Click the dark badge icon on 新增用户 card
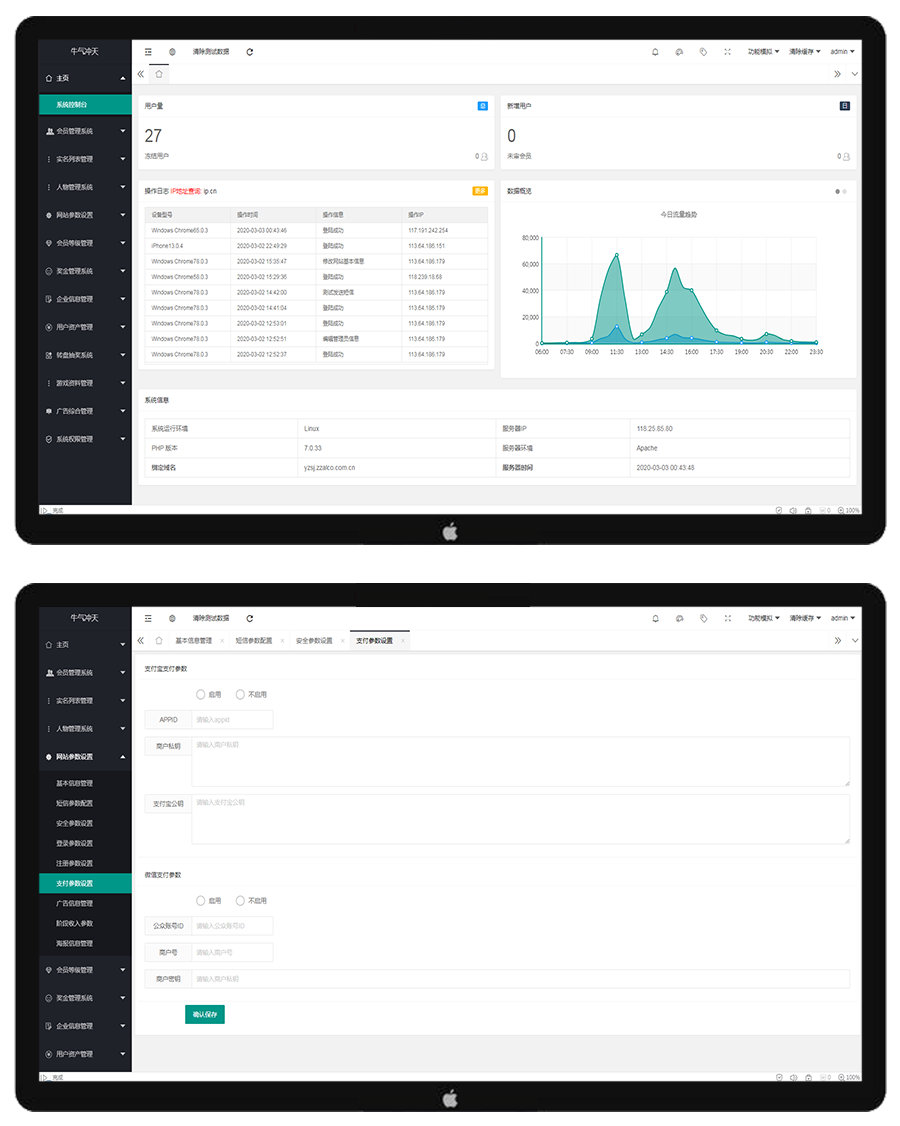Viewport: 900px width, 1126px height. pyautogui.click(x=845, y=106)
